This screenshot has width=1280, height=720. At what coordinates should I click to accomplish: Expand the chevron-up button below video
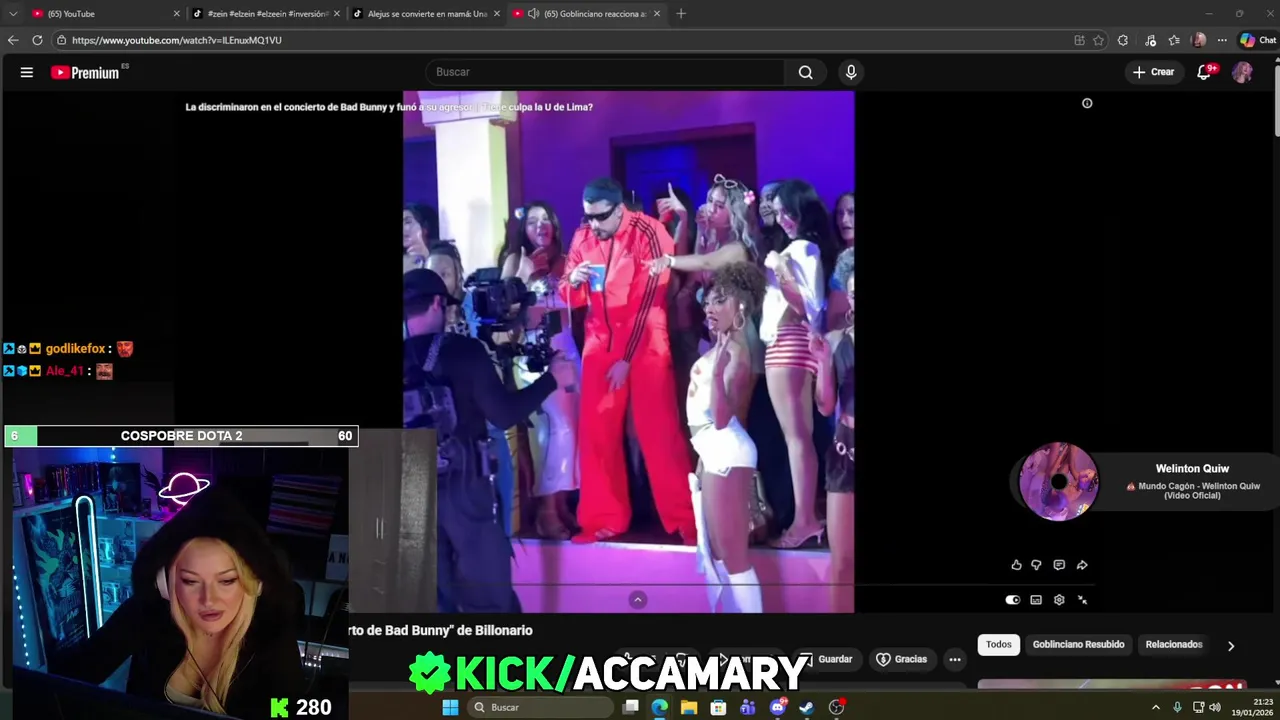(x=638, y=600)
